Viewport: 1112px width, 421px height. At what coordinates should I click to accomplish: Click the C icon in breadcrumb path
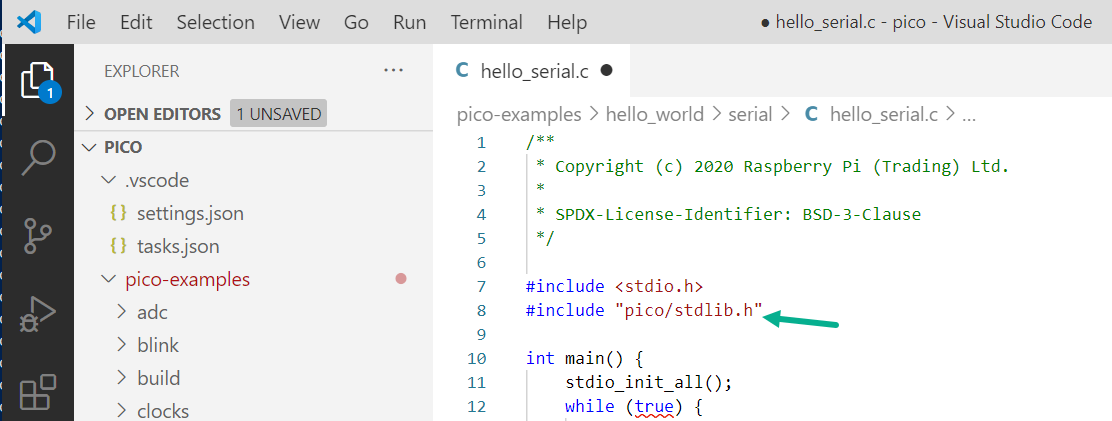tap(811, 114)
